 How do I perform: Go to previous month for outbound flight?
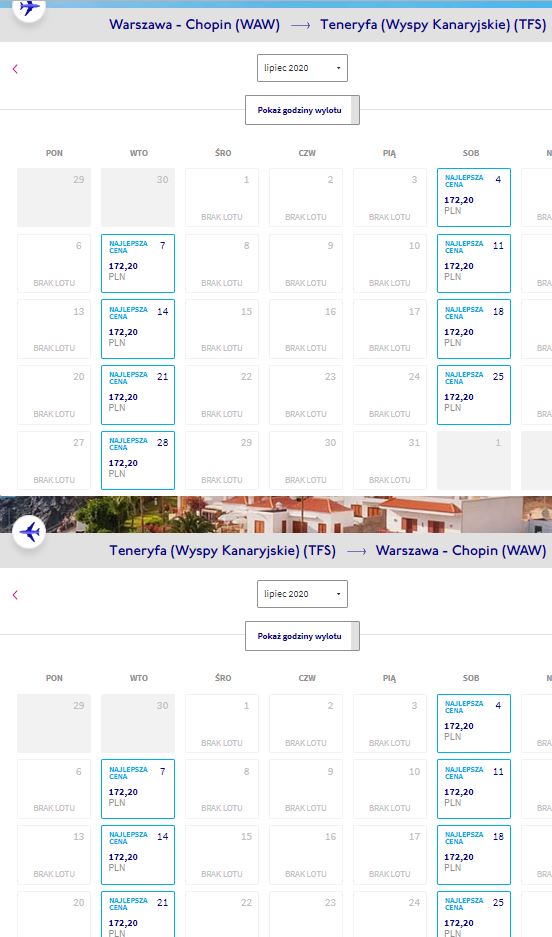[x=15, y=69]
